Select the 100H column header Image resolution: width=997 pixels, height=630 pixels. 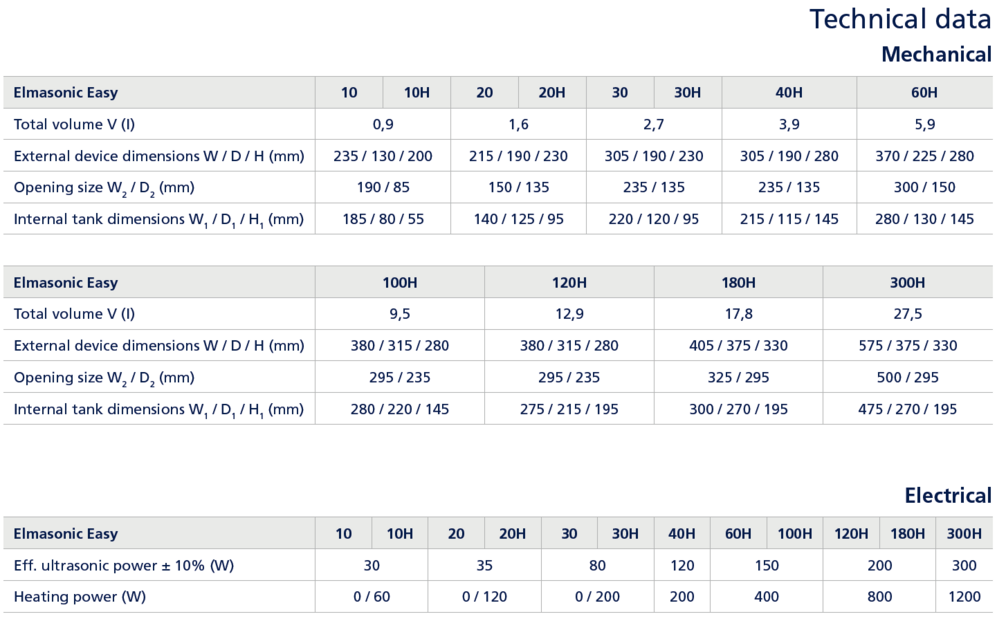tap(399, 283)
